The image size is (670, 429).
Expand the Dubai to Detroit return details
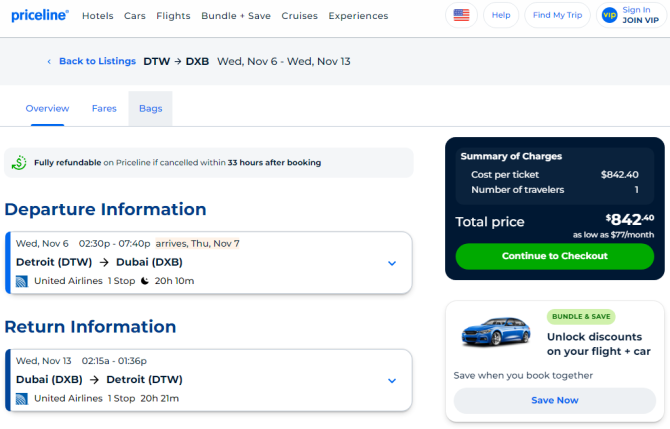(x=392, y=381)
